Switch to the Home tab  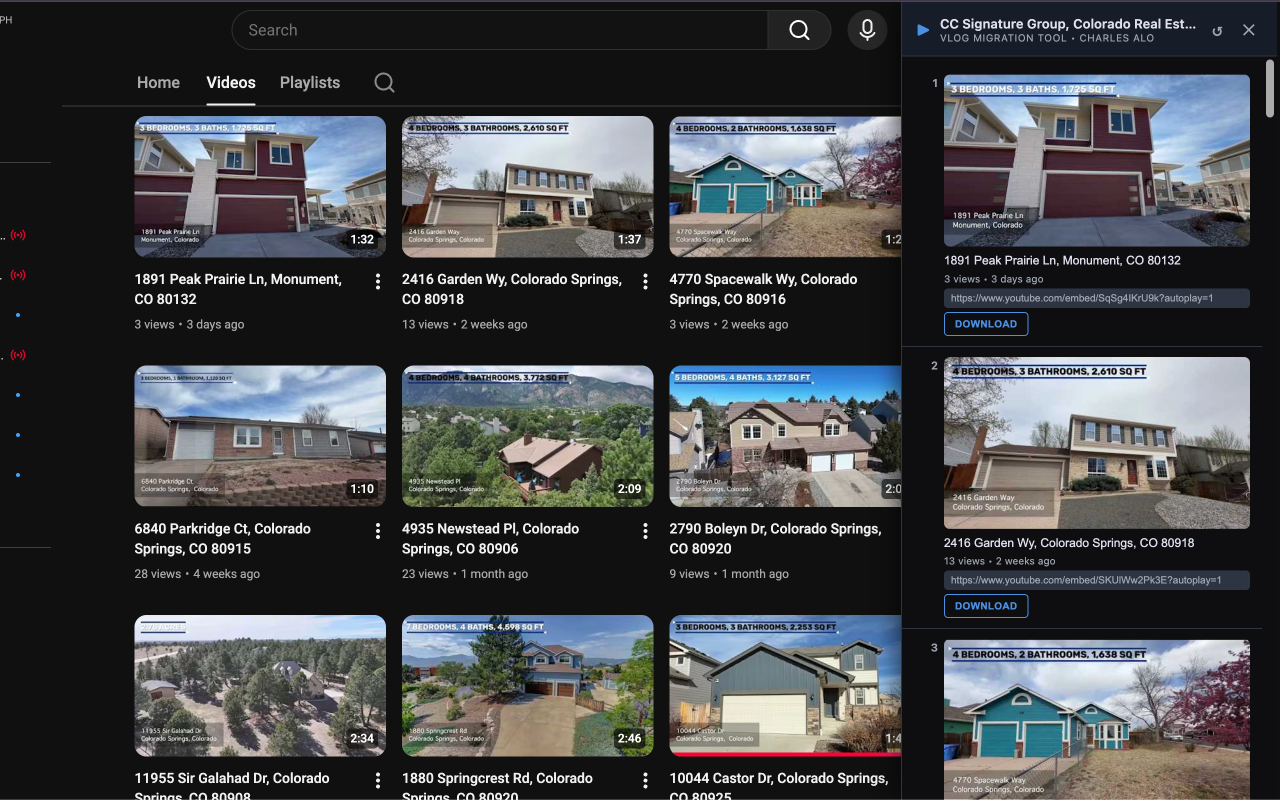[x=158, y=83]
